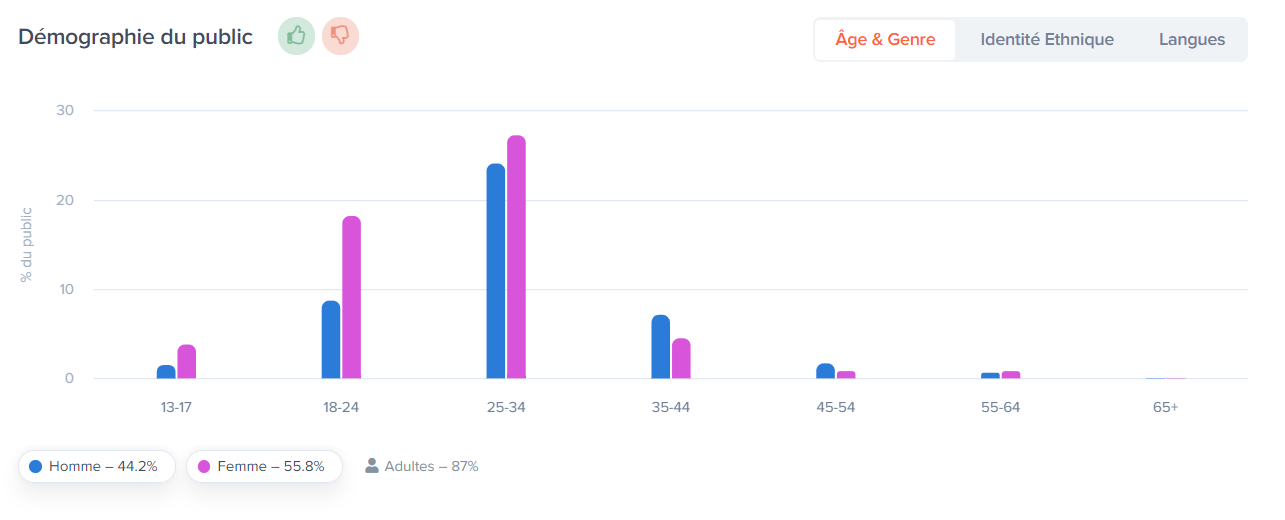This screenshot has width=1285, height=520.
Task: Click the pink female bar for 13-17
Action: pyautogui.click(x=186, y=362)
